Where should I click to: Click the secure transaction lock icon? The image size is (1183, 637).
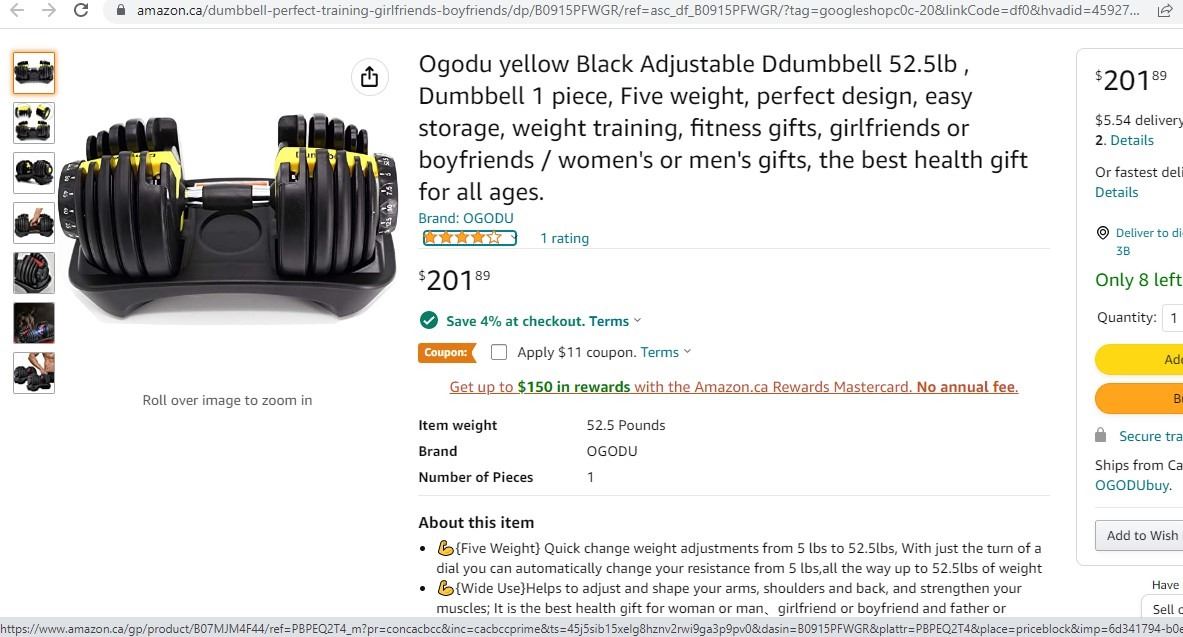1101,435
